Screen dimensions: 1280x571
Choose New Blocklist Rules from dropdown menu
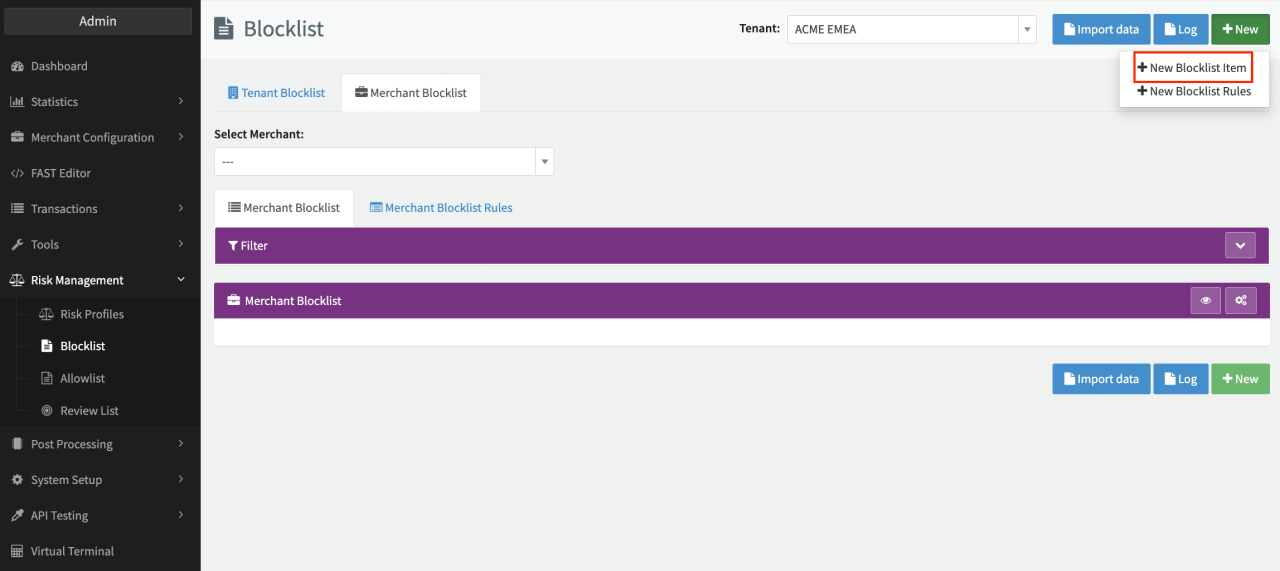1194,91
